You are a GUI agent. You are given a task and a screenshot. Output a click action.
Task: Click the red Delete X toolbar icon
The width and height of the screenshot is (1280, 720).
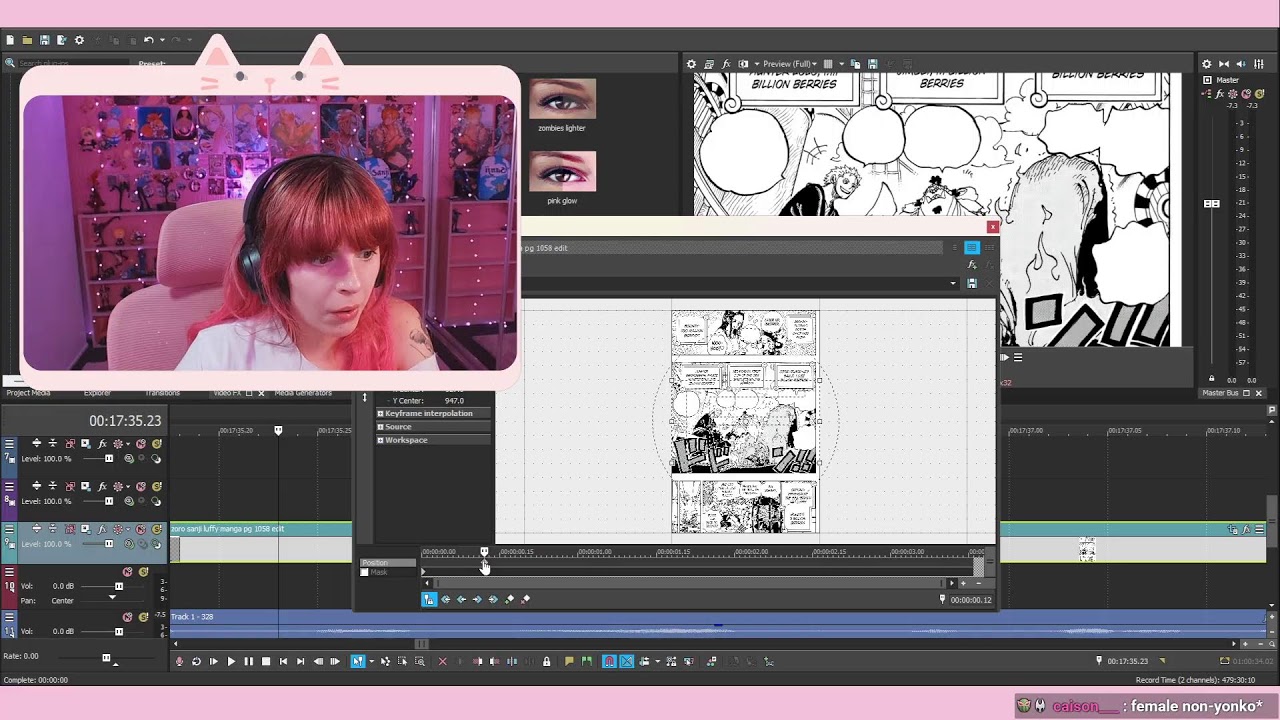coord(443,661)
